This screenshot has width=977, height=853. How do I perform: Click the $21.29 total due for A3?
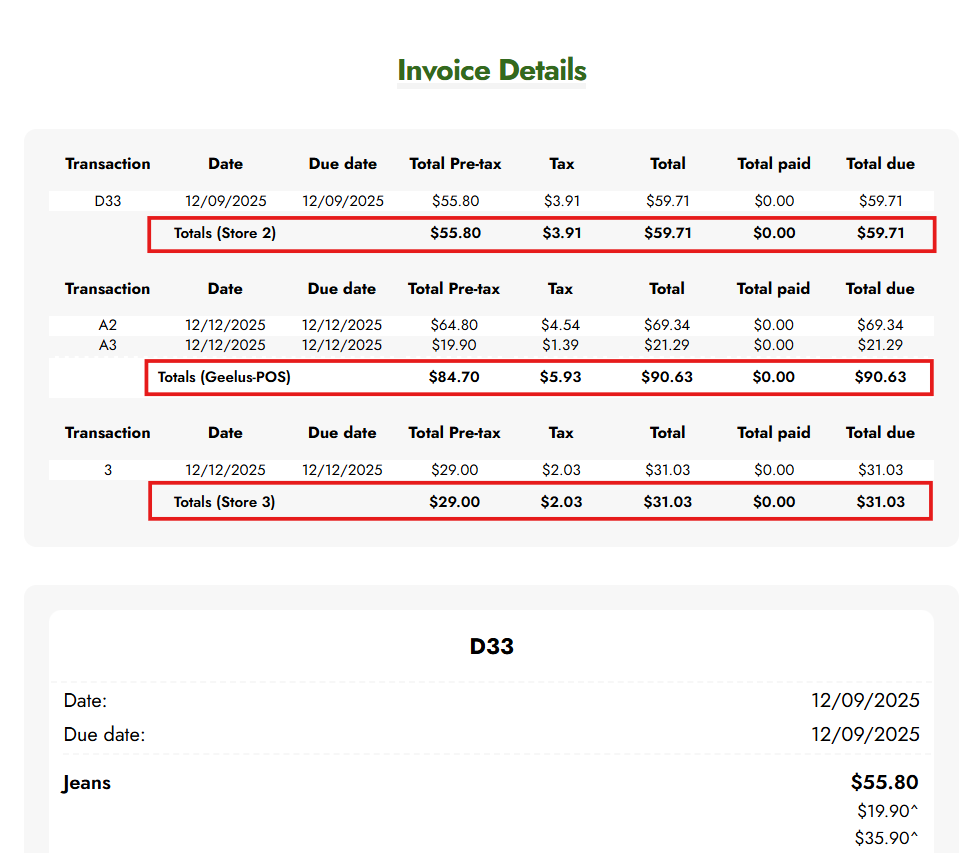(880, 345)
